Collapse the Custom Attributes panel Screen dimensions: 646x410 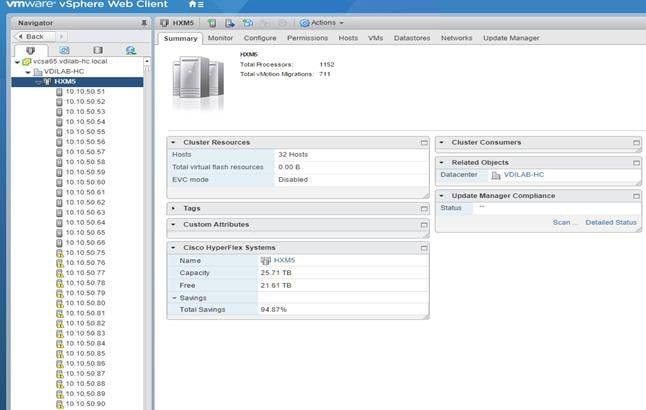pos(173,225)
